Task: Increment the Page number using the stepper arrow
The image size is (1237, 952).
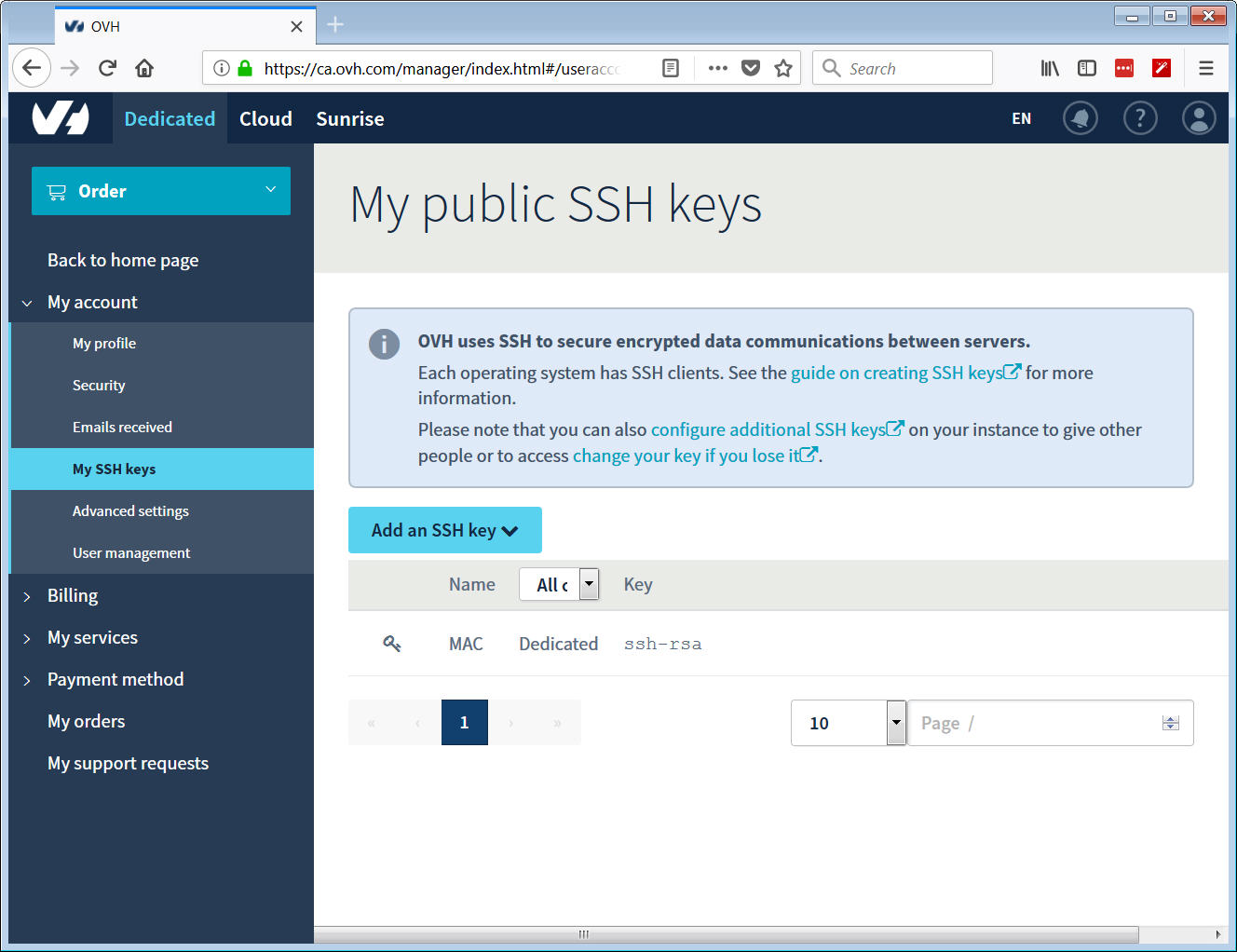Action: (1170, 717)
